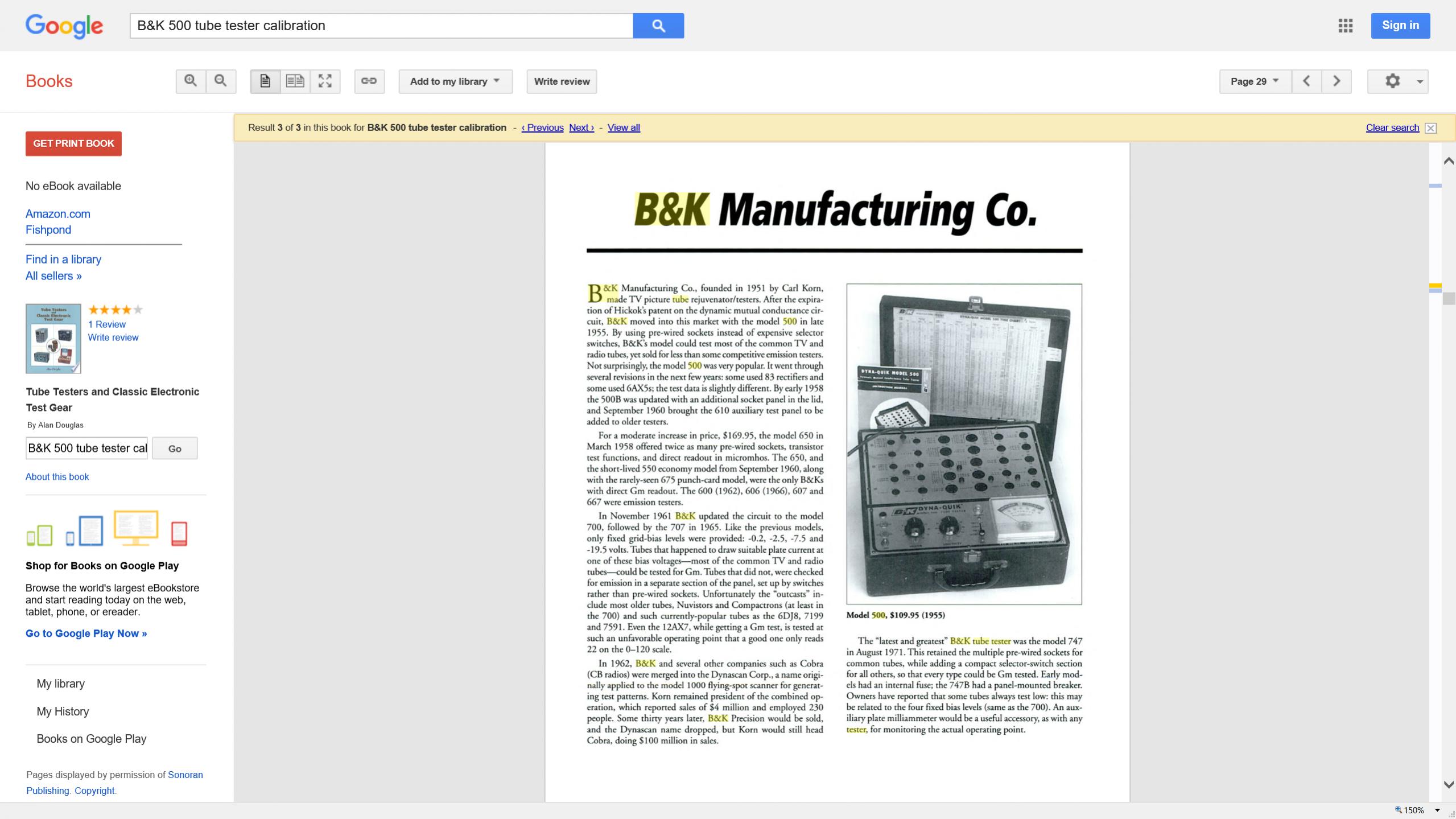1456x819 pixels.
Task: Click the in-book search field
Action: tap(86, 448)
